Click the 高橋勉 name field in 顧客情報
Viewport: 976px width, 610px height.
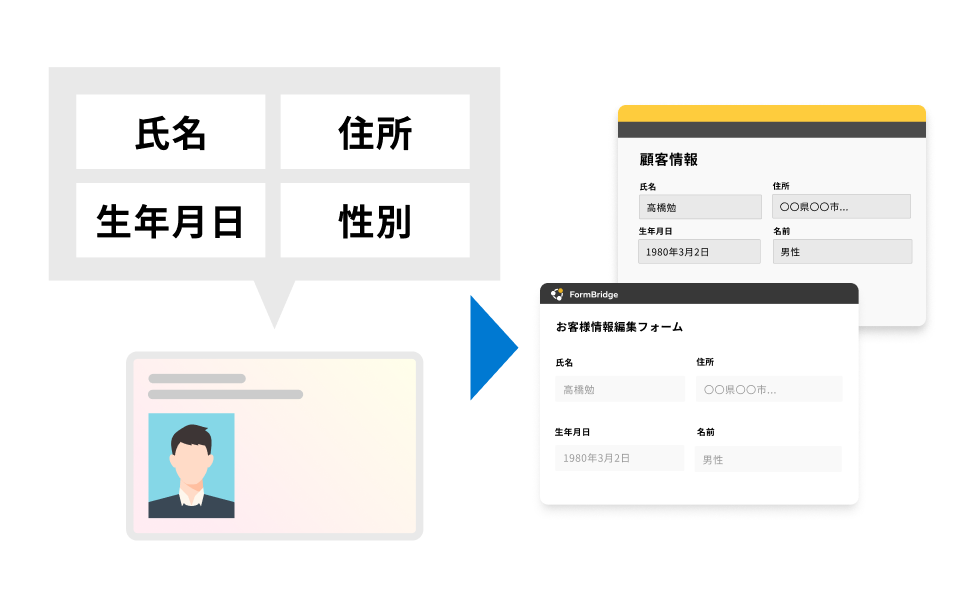coord(699,206)
